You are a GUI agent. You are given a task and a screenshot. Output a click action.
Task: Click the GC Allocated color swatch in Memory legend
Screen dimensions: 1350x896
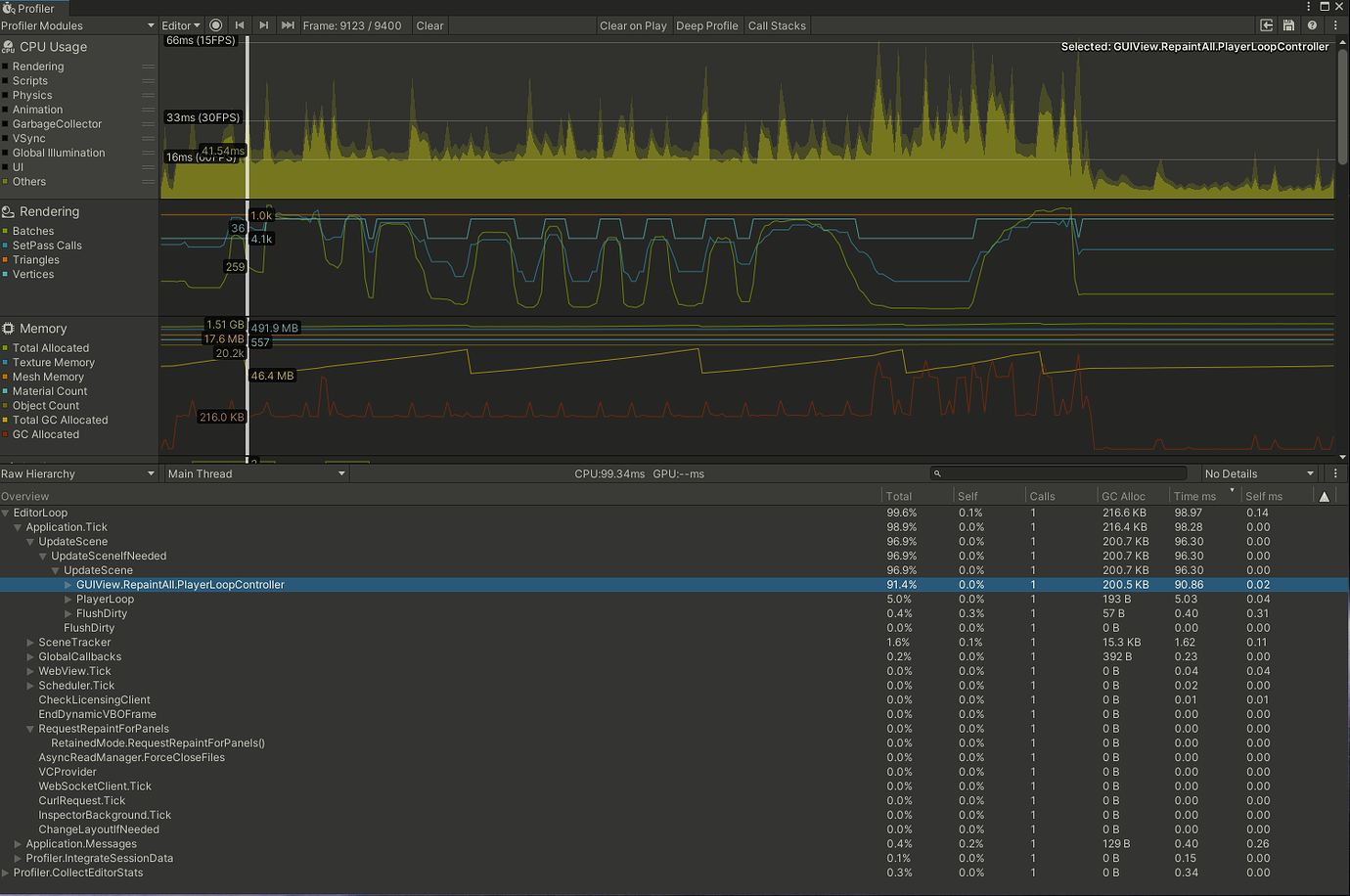pos(11,434)
